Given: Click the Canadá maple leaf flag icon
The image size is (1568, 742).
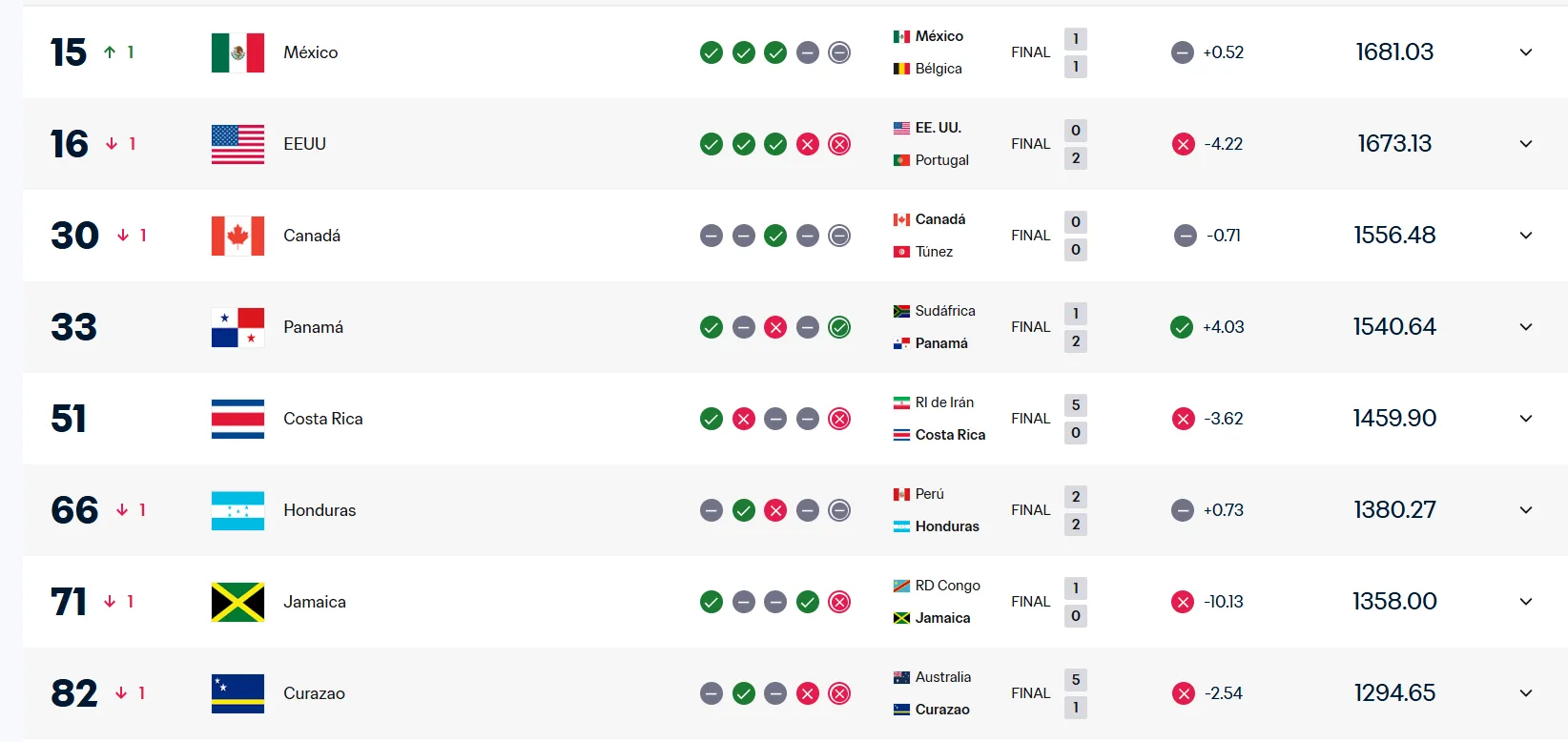Looking at the screenshot, I should pyautogui.click(x=237, y=236).
